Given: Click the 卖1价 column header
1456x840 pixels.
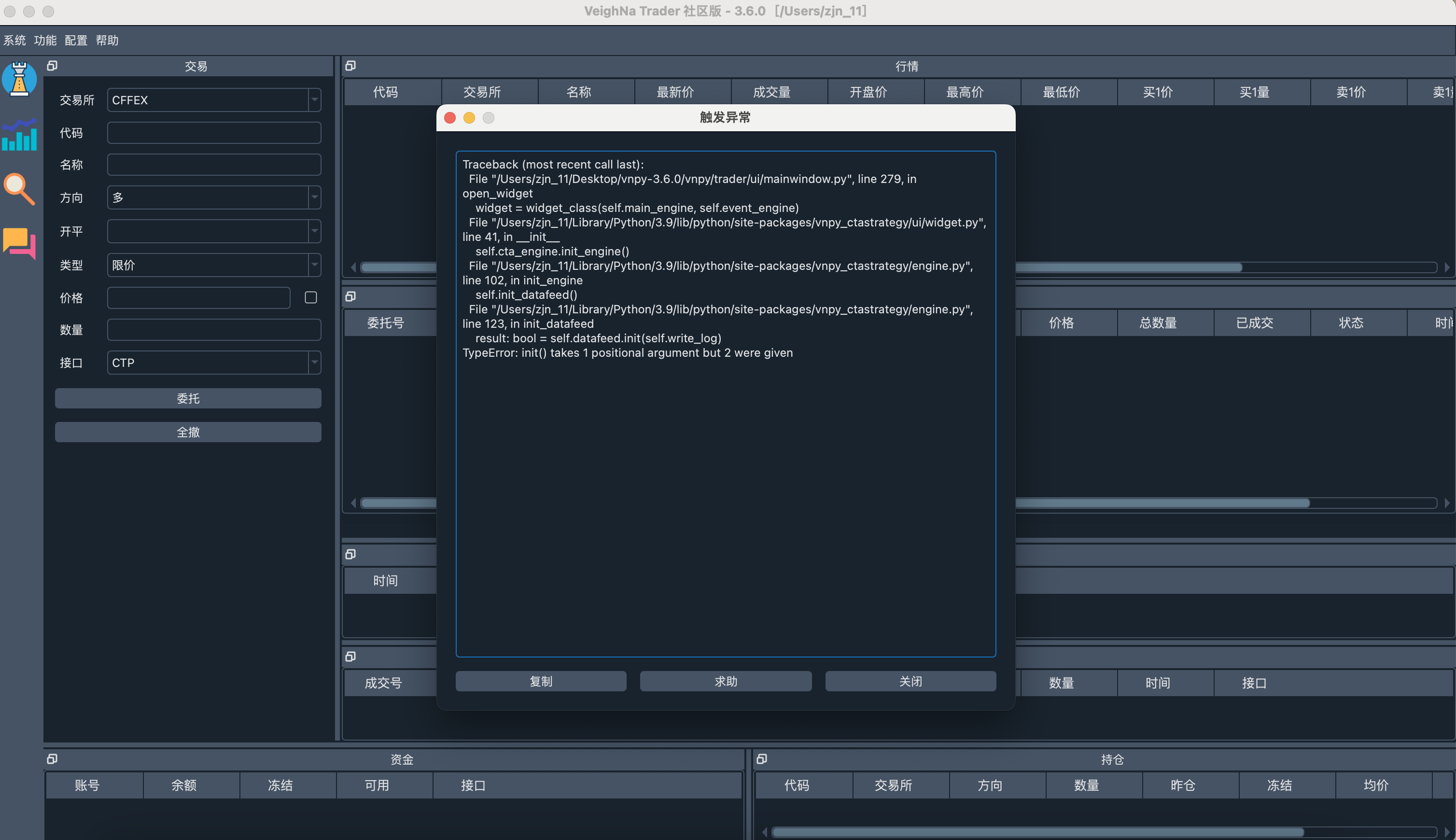Looking at the screenshot, I should tap(1351, 92).
